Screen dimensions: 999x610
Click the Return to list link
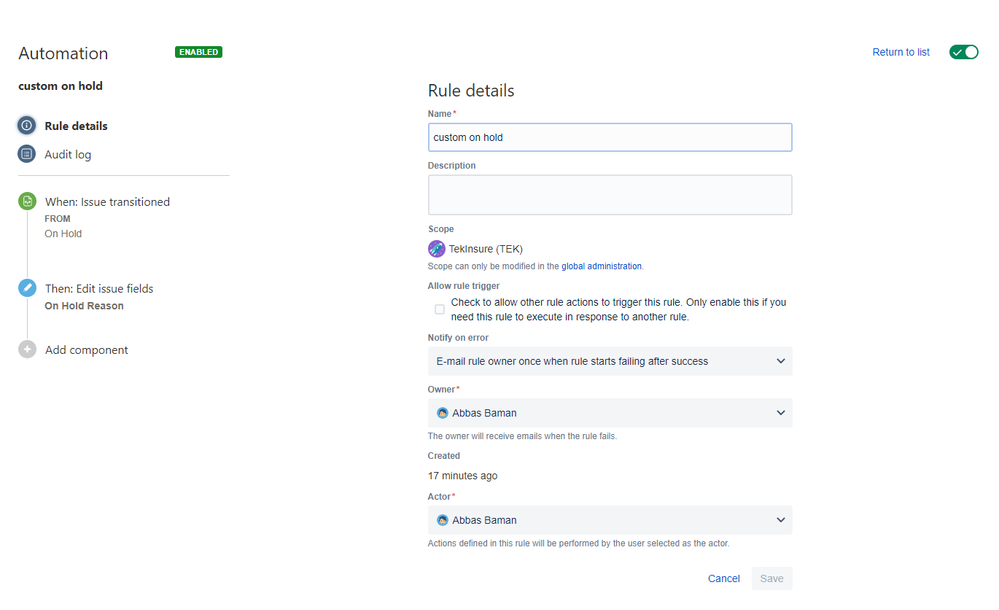tap(900, 52)
